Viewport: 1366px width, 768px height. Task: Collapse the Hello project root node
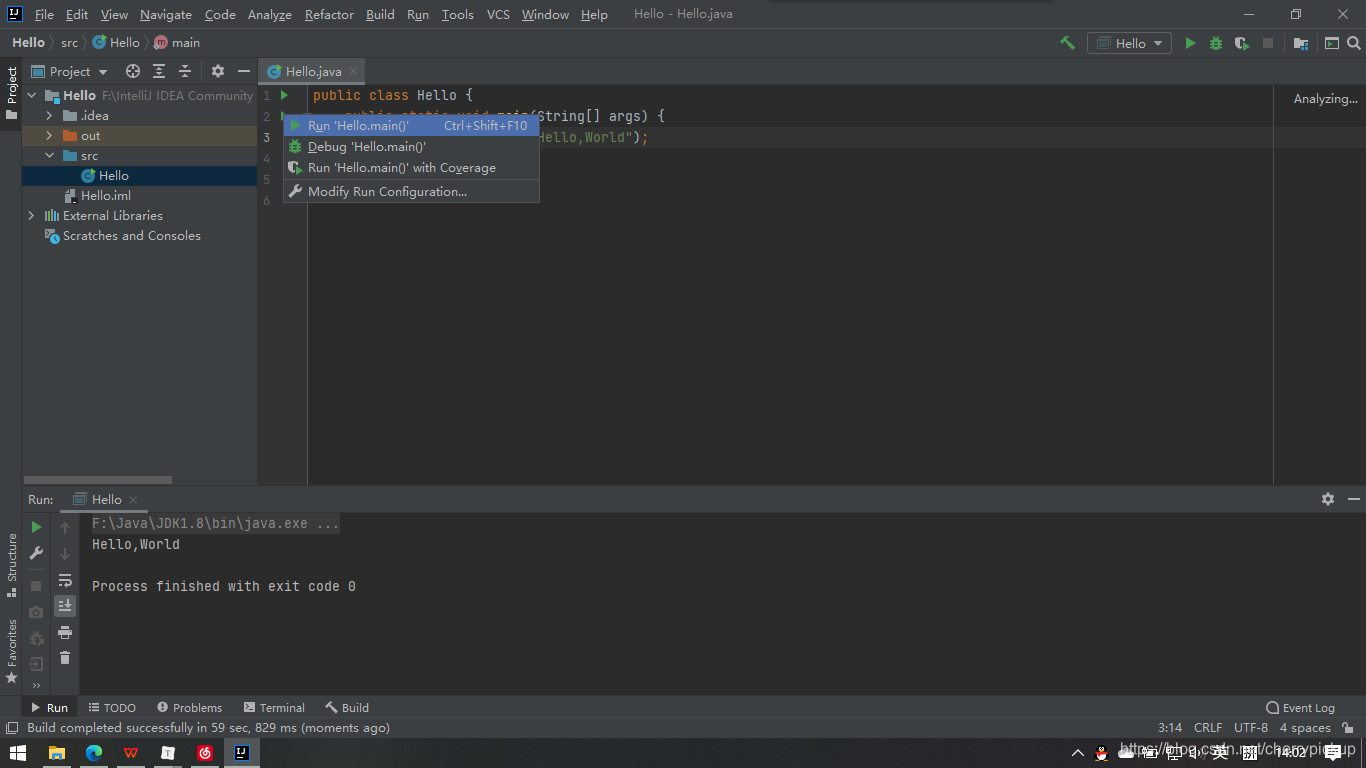31,95
